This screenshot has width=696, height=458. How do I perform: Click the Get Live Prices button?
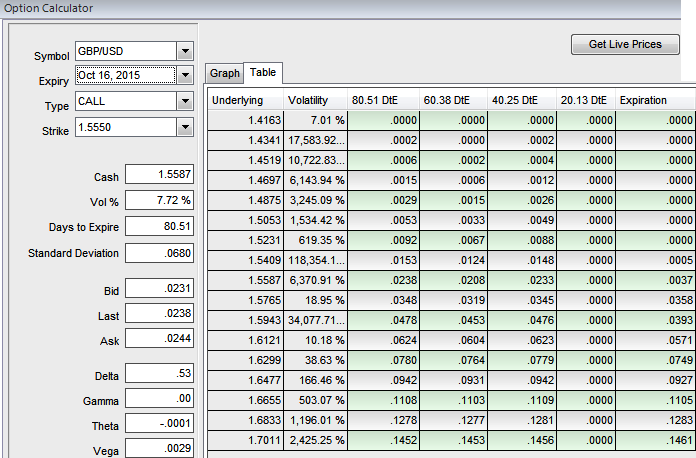click(x=625, y=45)
